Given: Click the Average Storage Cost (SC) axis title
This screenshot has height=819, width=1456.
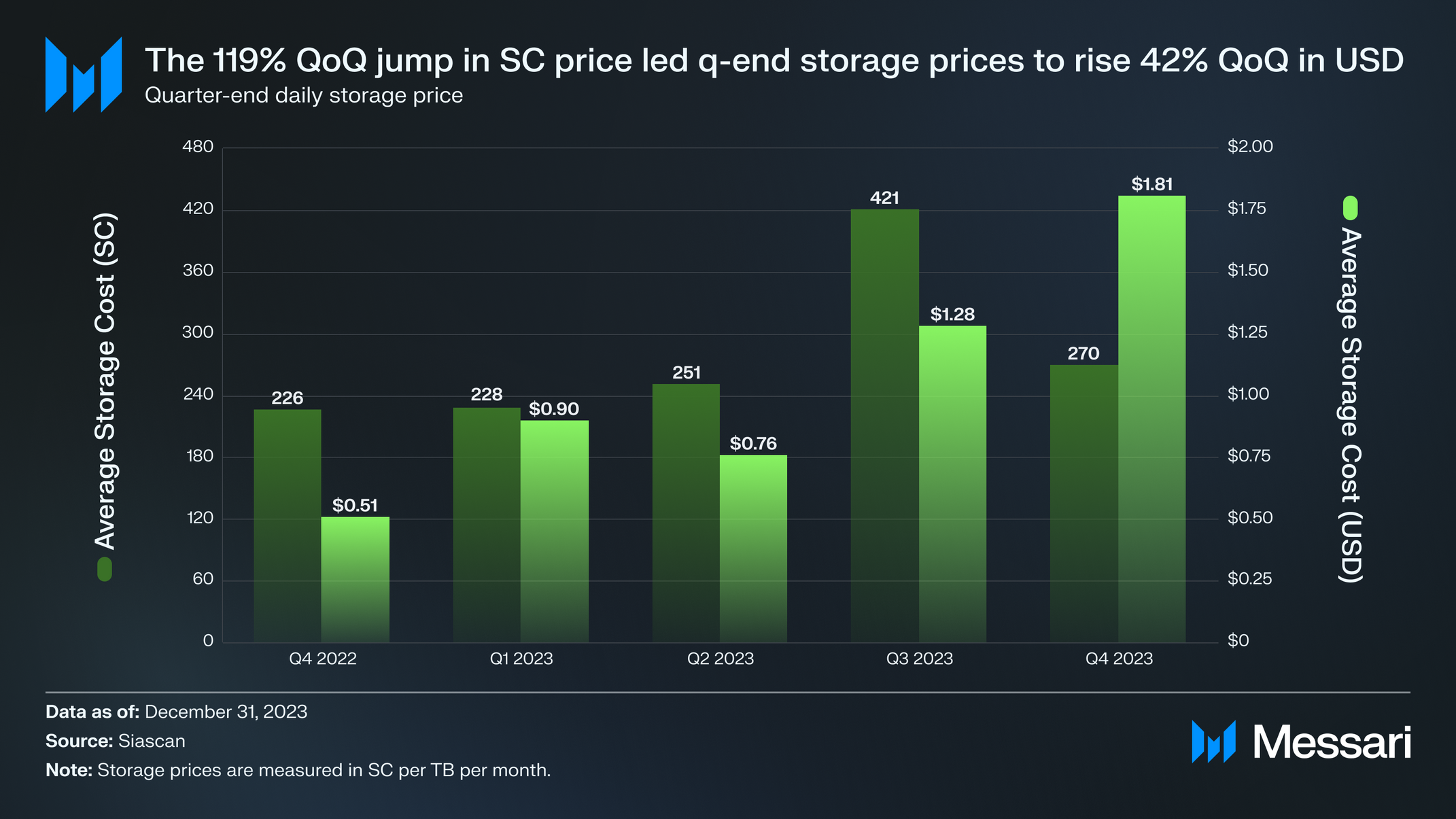Looking at the screenshot, I should 105,381.
